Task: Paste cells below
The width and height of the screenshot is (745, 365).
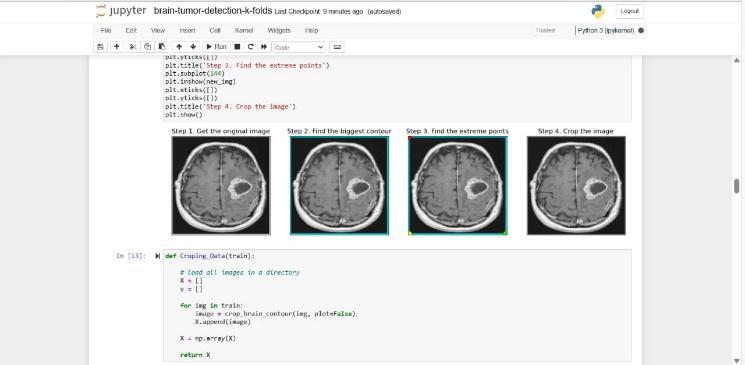Action: click(162, 47)
